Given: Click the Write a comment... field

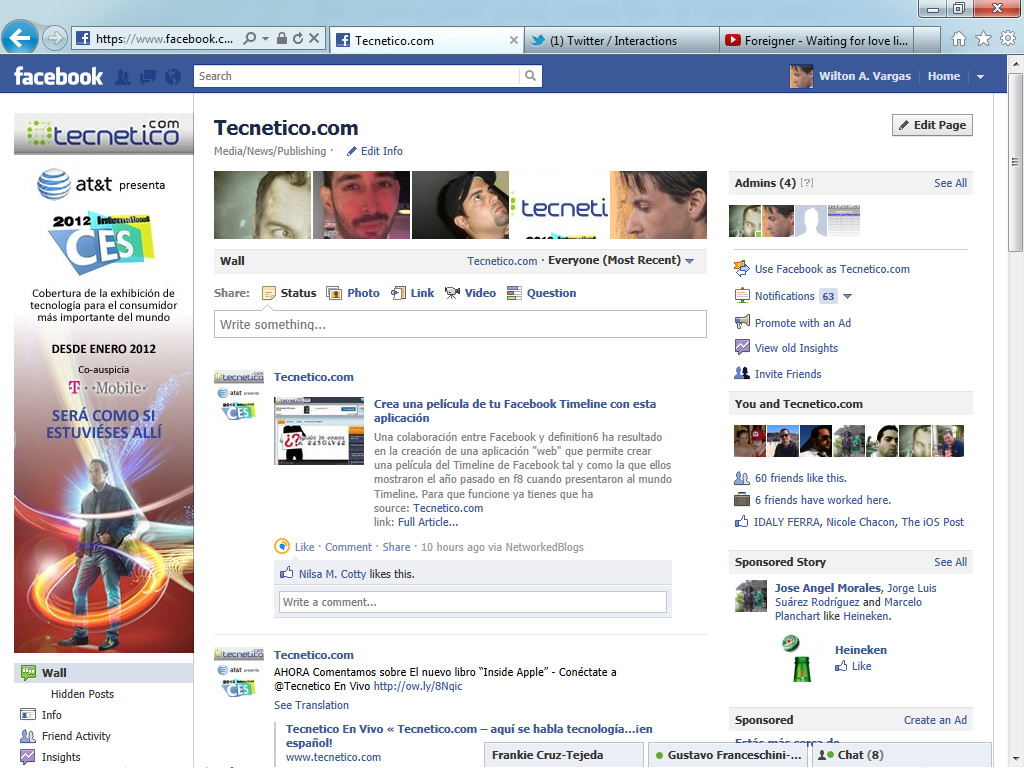Looking at the screenshot, I should (473, 602).
